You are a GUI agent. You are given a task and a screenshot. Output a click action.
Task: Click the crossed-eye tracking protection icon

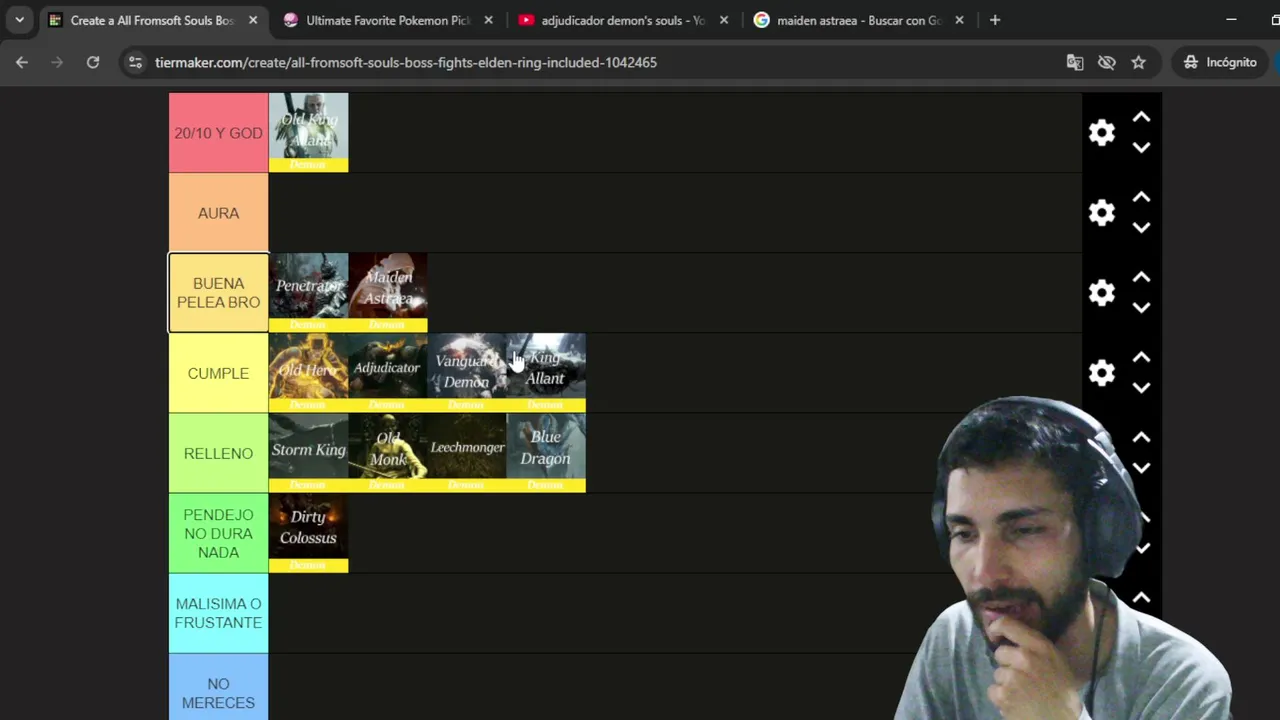[x=1106, y=62]
